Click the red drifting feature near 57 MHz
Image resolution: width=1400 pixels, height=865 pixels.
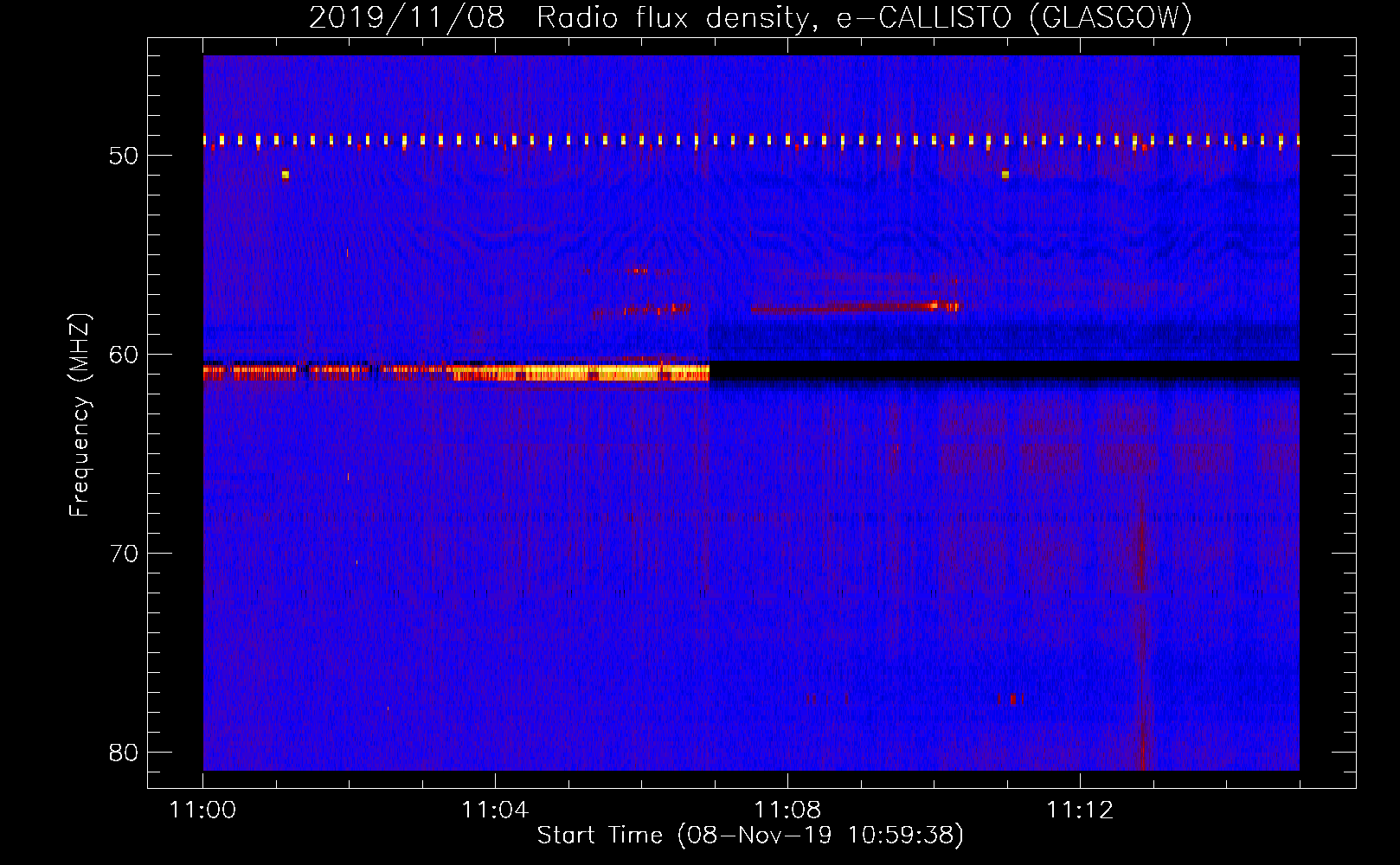pyautogui.click(x=855, y=306)
